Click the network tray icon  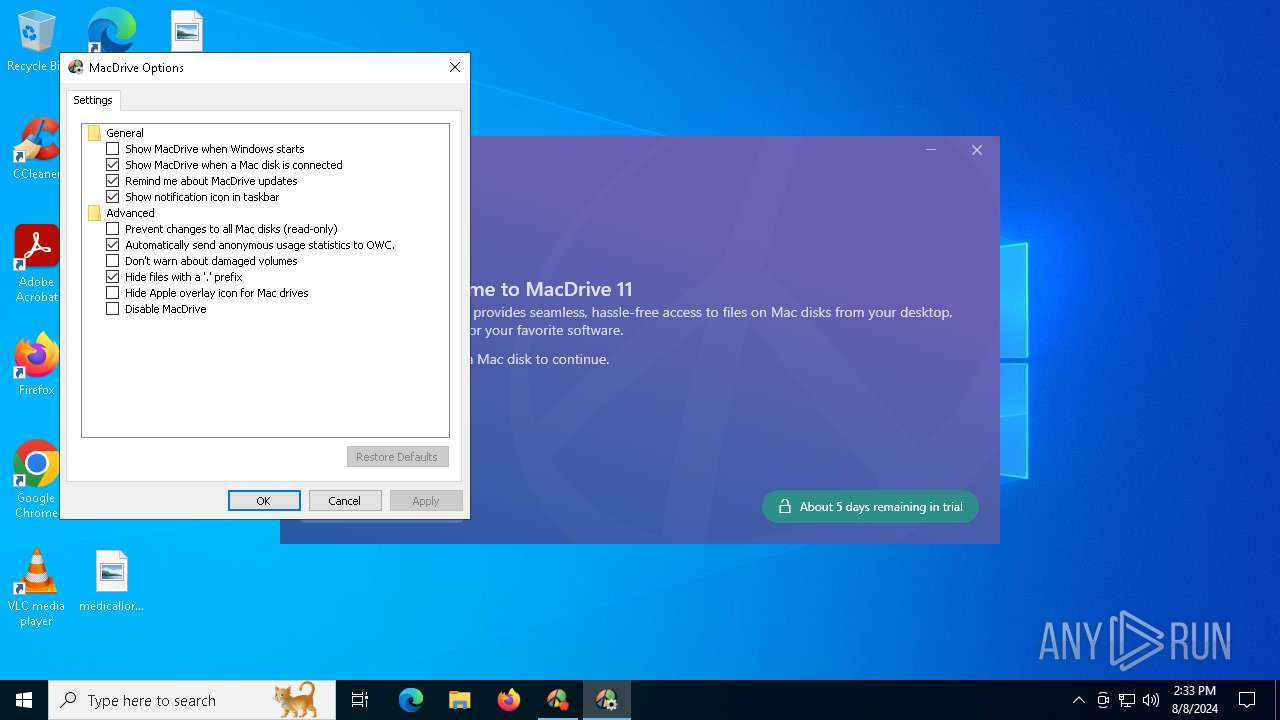click(x=1127, y=700)
